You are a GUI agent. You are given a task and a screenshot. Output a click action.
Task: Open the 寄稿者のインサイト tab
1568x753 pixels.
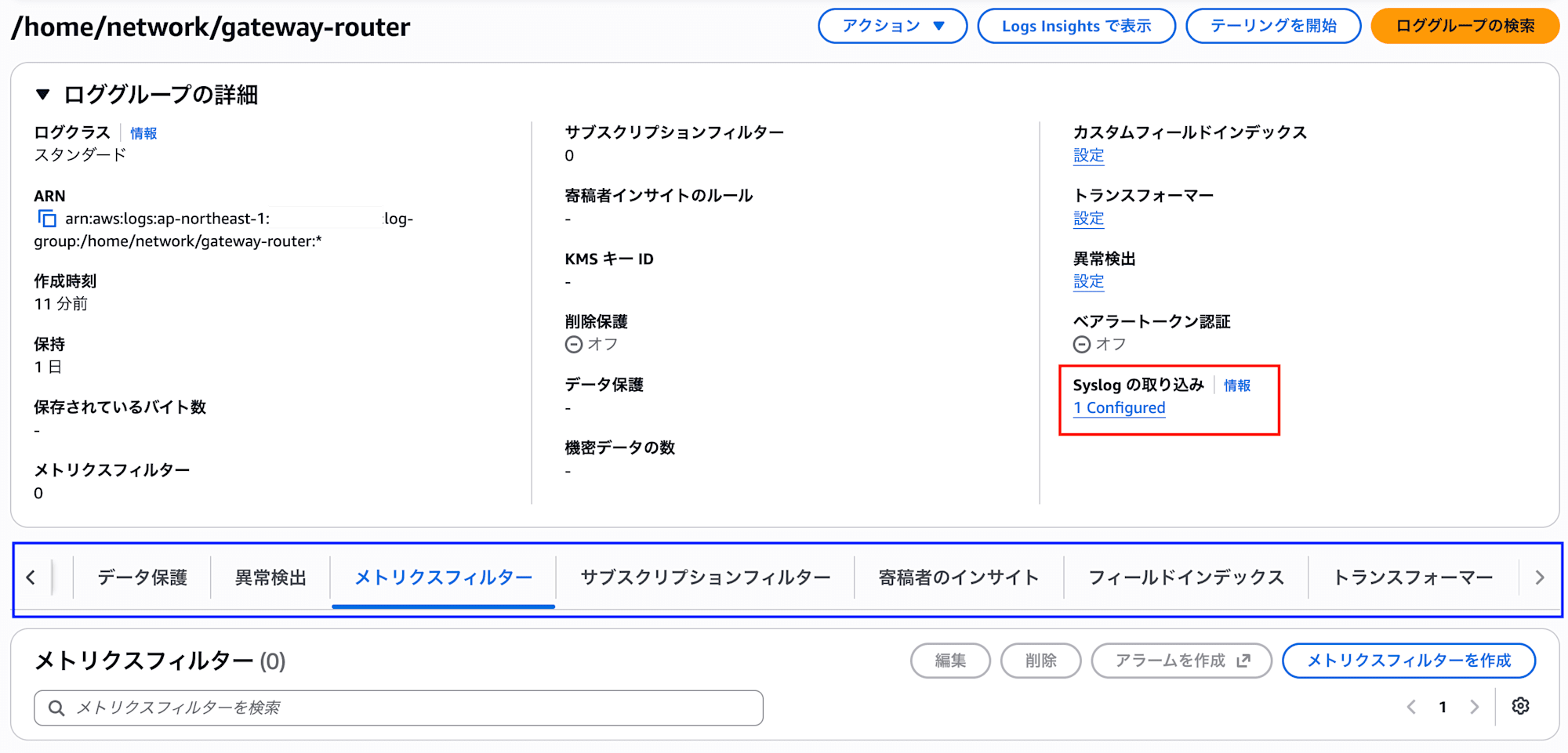click(x=959, y=577)
